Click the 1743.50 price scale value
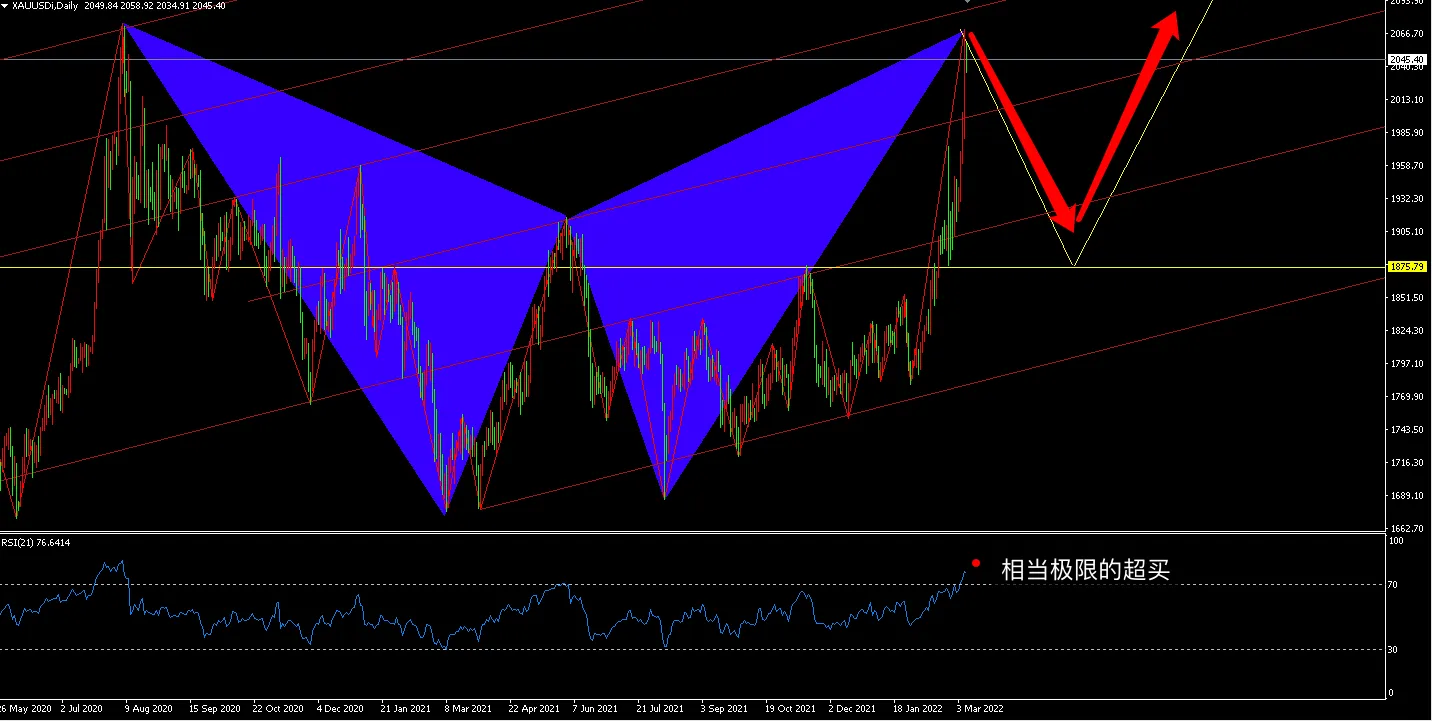Viewport: 1432px width, 722px height. pos(1406,430)
